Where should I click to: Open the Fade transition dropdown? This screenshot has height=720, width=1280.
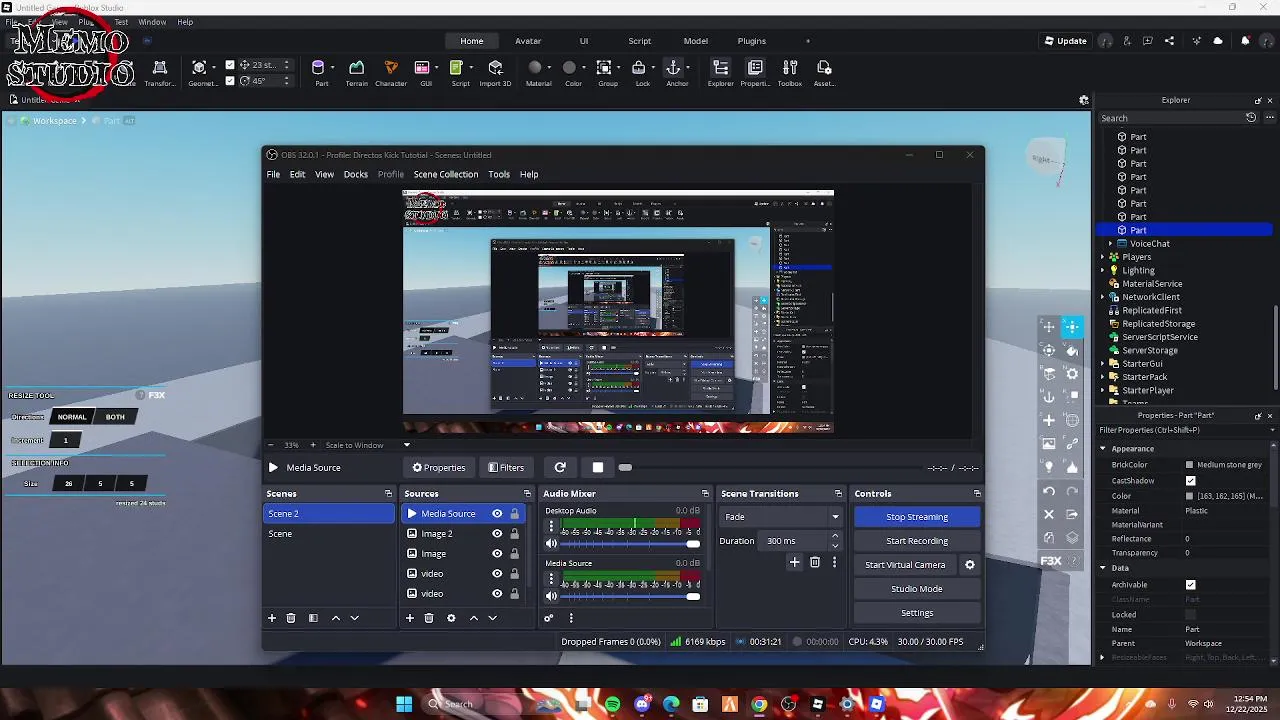click(x=780, y=517)
